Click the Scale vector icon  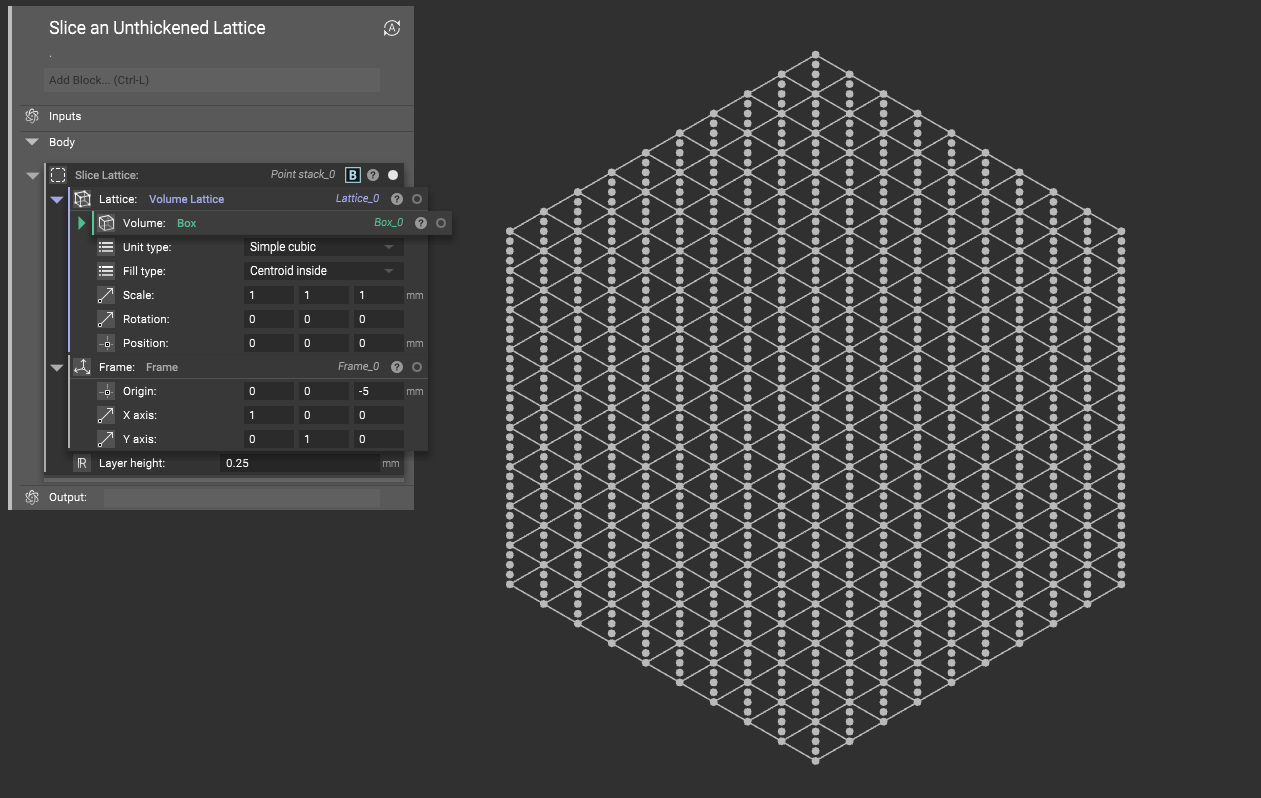click(x=106, y=295)
